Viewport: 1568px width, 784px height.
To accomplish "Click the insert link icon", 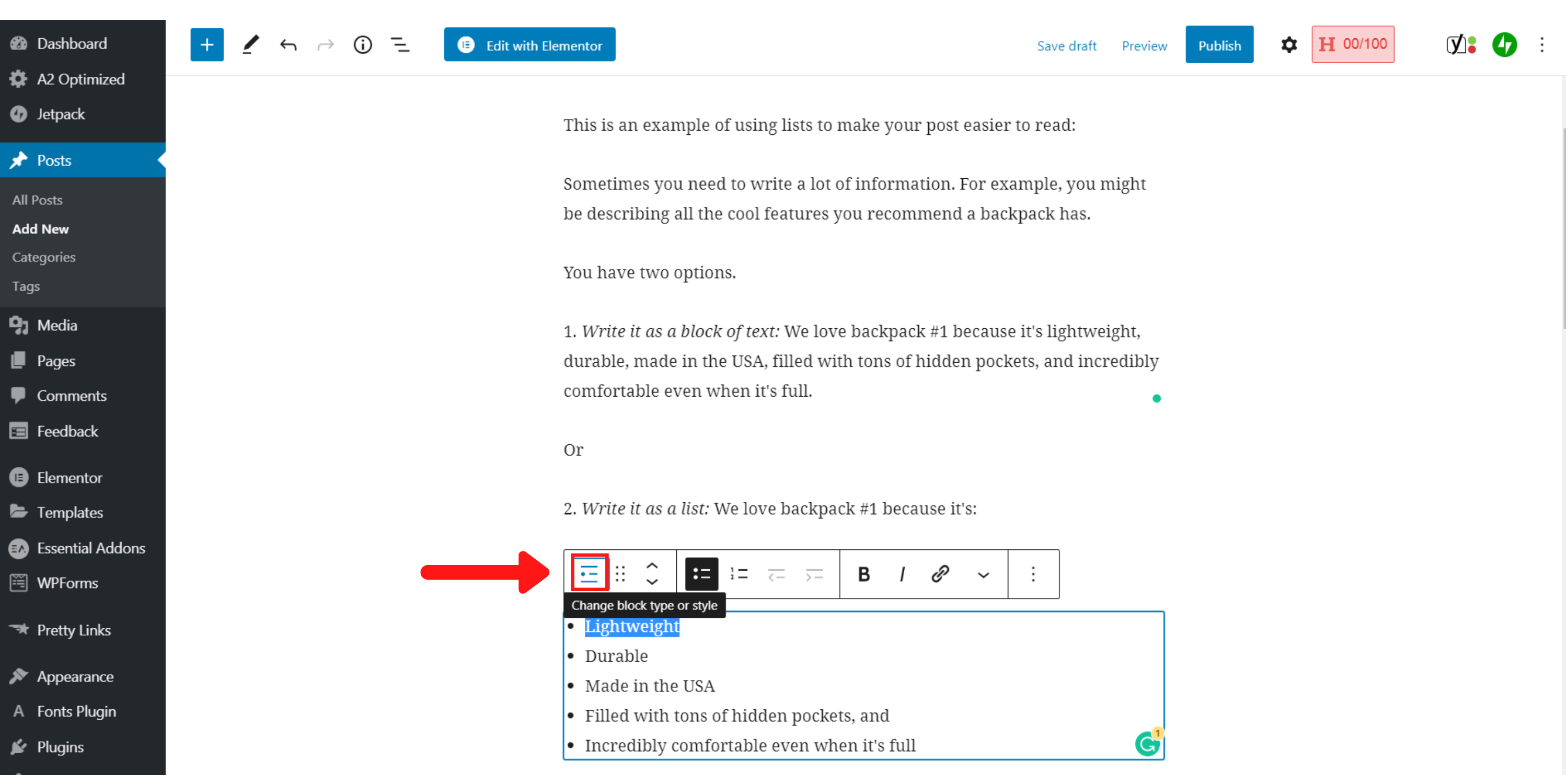I will click(940, 572).
